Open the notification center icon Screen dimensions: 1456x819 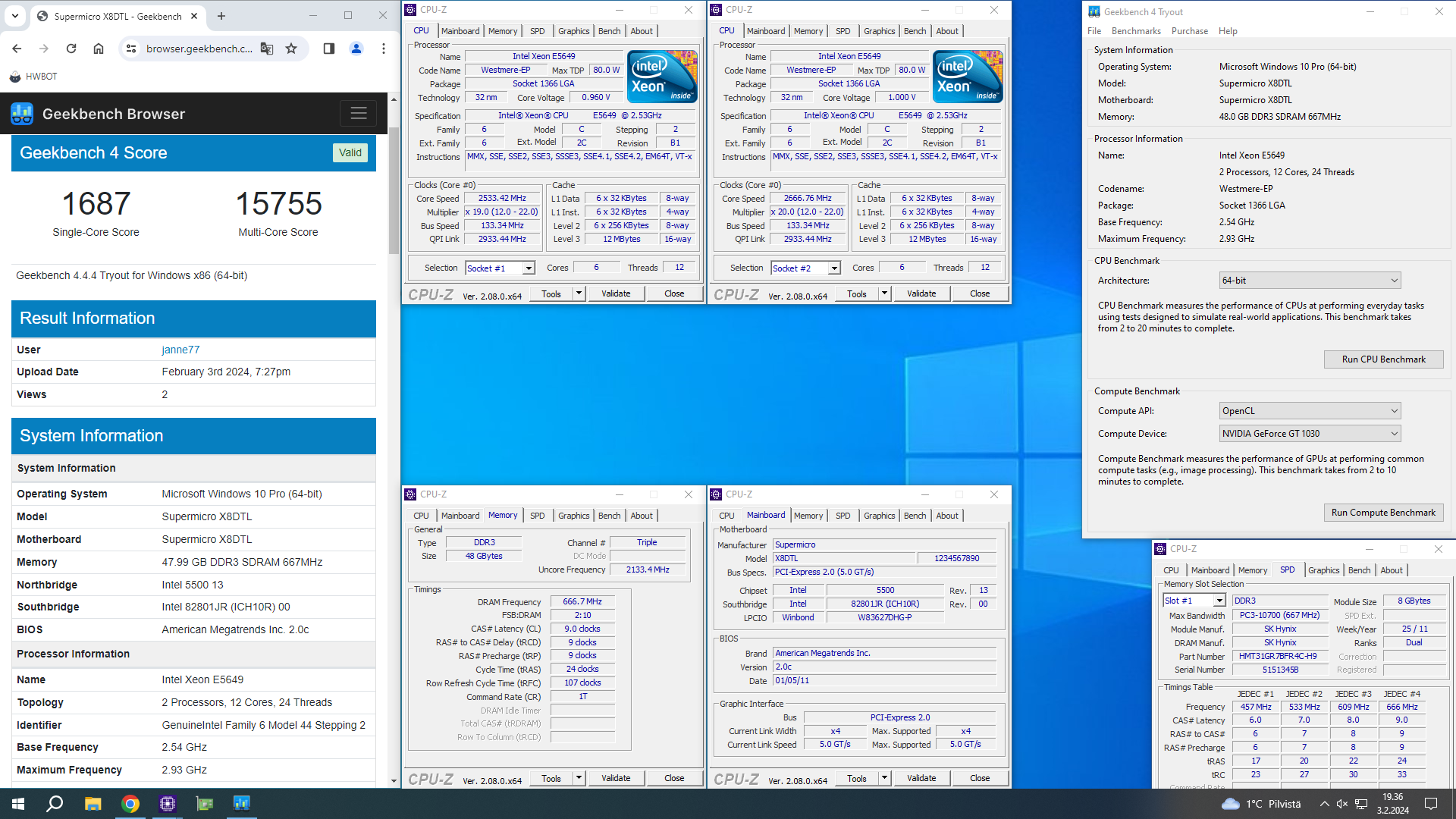tap(1431, 804)
